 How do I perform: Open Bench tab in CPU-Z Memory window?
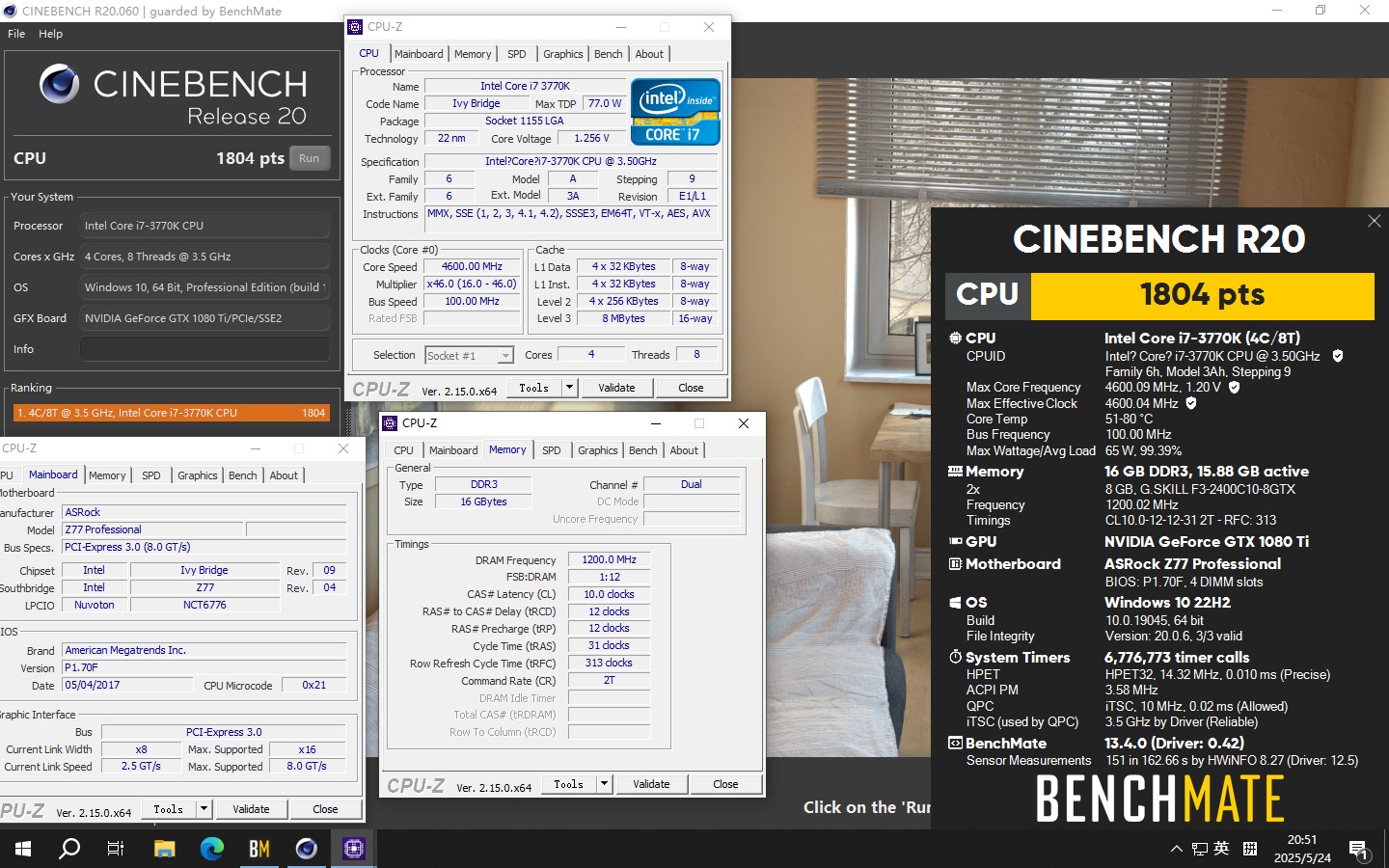pos(642,450)
